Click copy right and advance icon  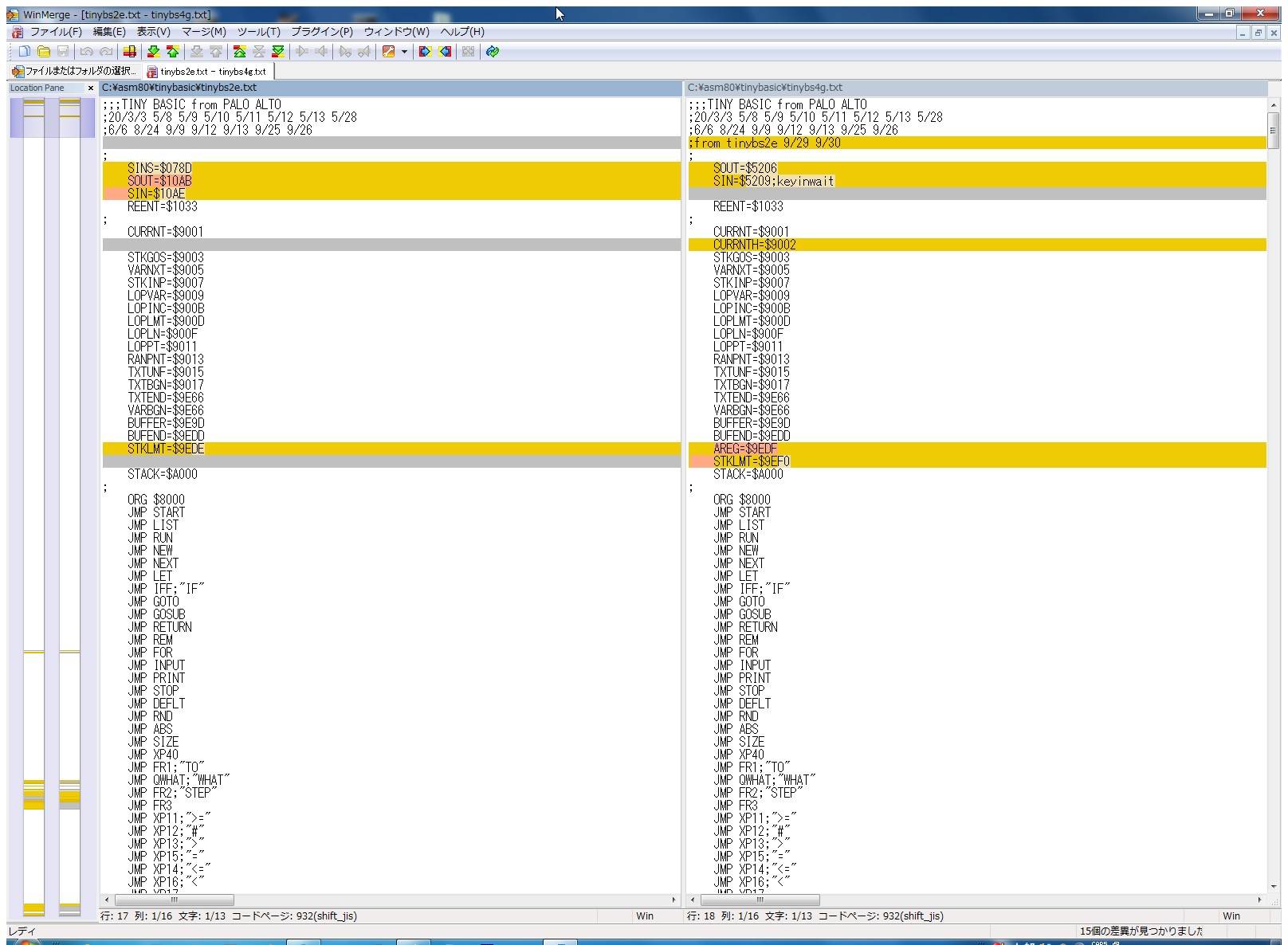click(345, 51)
